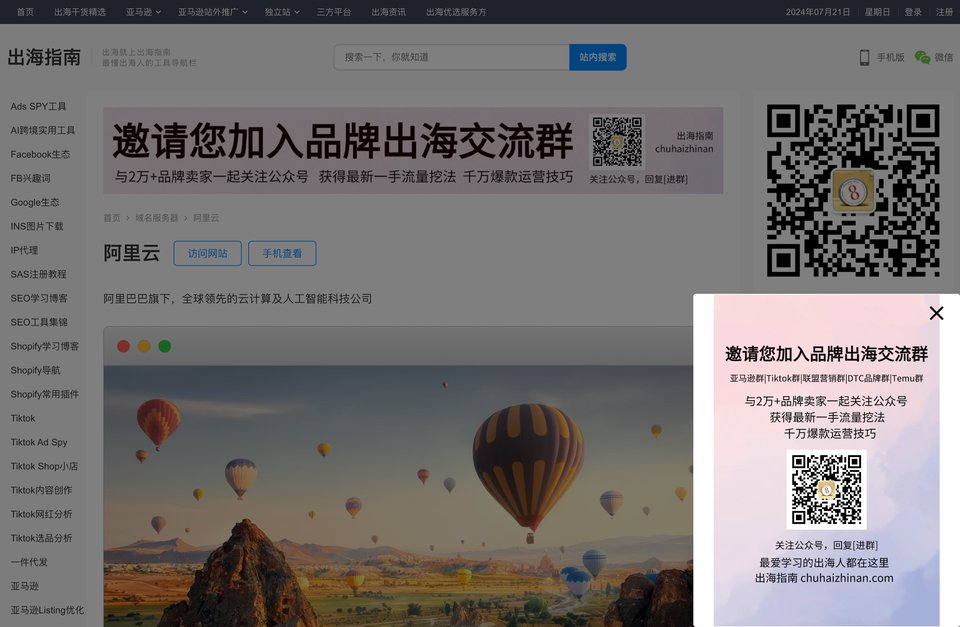The width and height of the screenshot is (960, 627).
Task: Focus the 搜索一下 search input field
Action: [x=451, y=57]
